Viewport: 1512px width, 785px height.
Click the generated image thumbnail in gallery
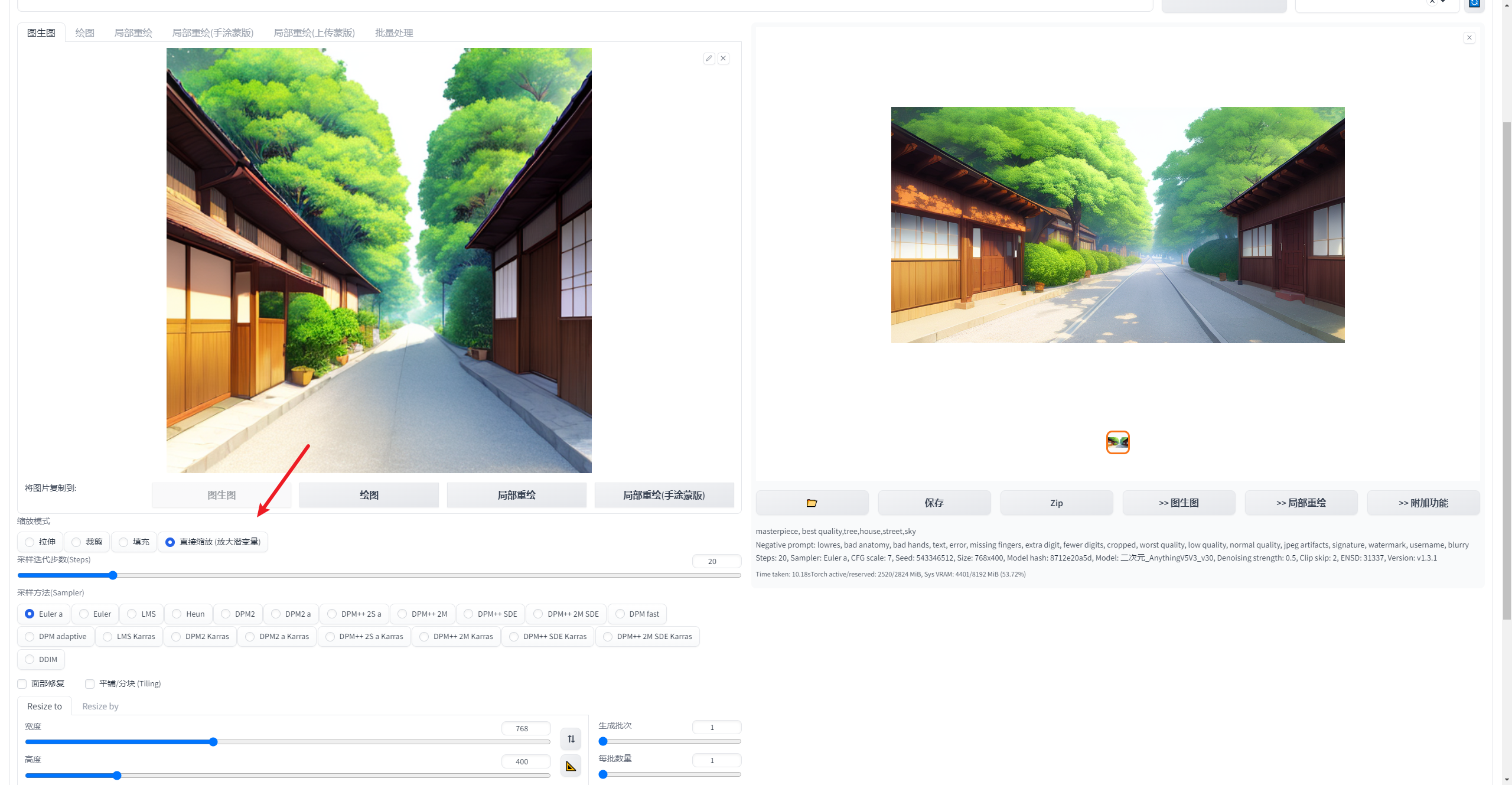pyautogui.click(x=1117, y=442)
